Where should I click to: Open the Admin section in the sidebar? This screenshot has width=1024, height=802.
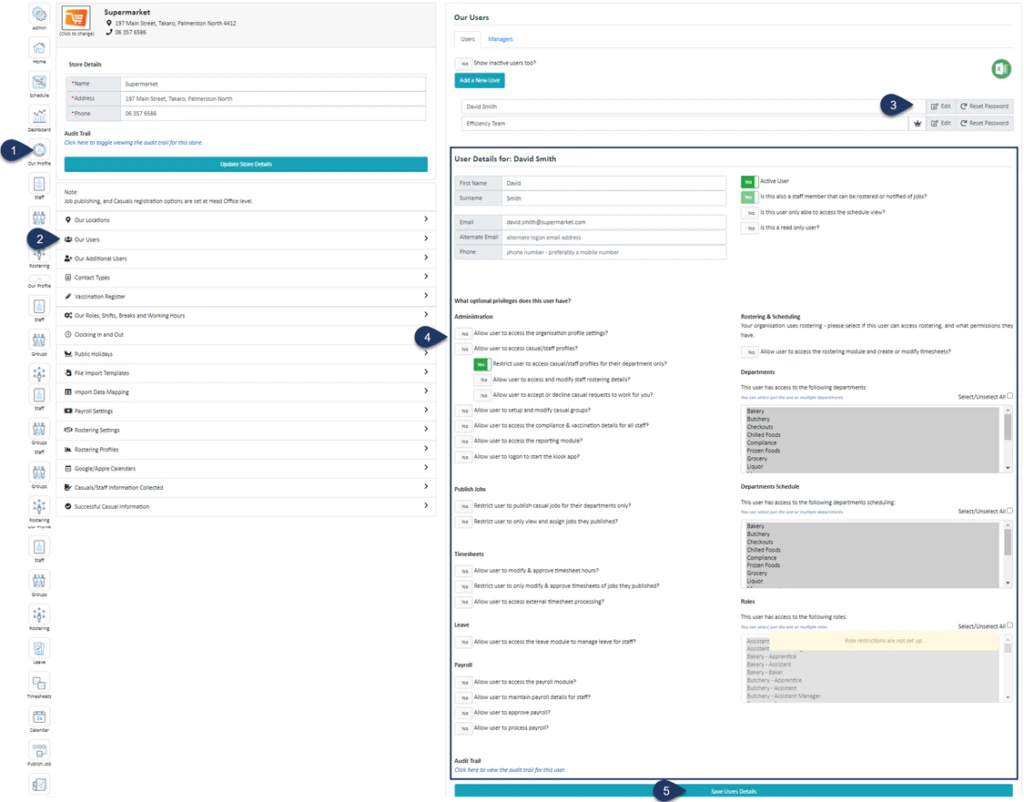39,14
